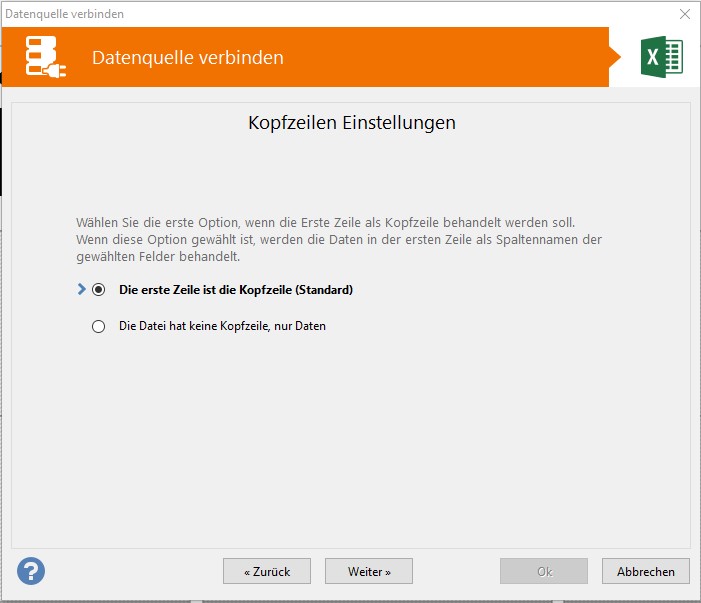Viewport: 701px width, 603px height.
Task: Click the white 'Datenquelle verbinden' banner title
Action: click(188, 57)
